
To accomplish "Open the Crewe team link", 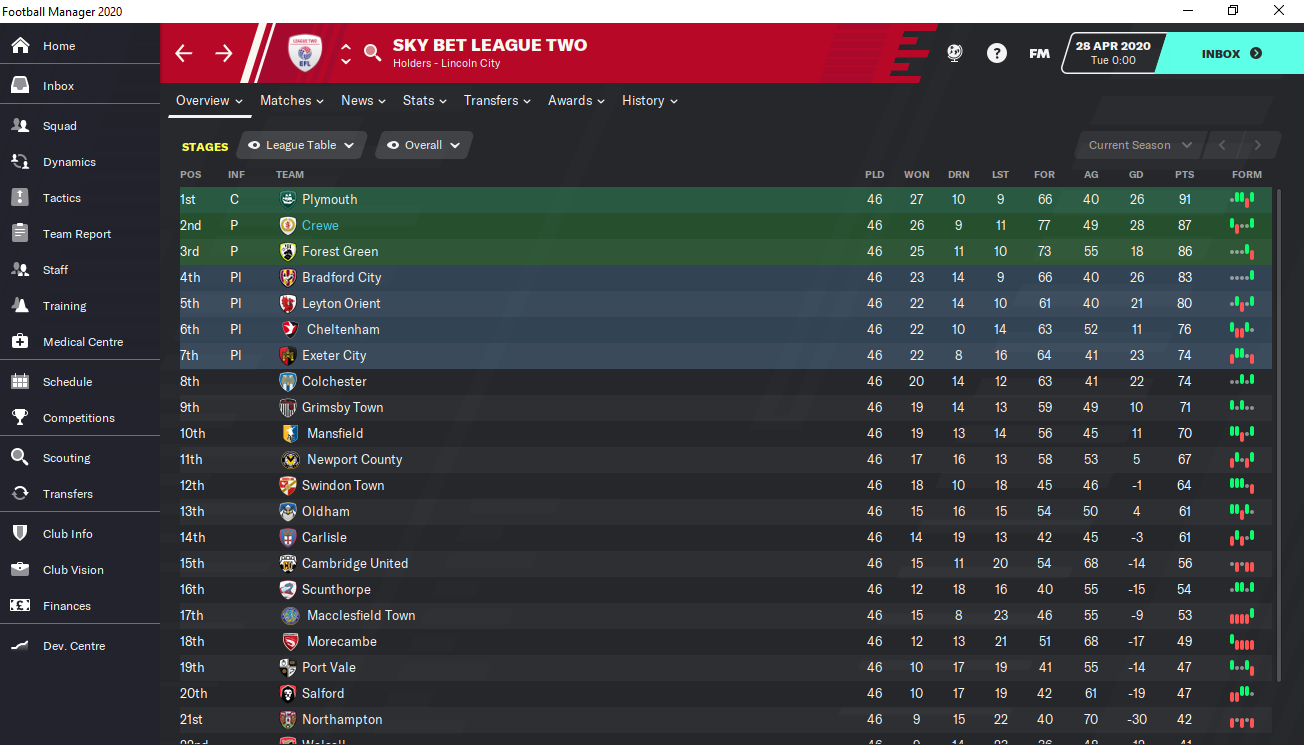I will click(x=320, y=225).
